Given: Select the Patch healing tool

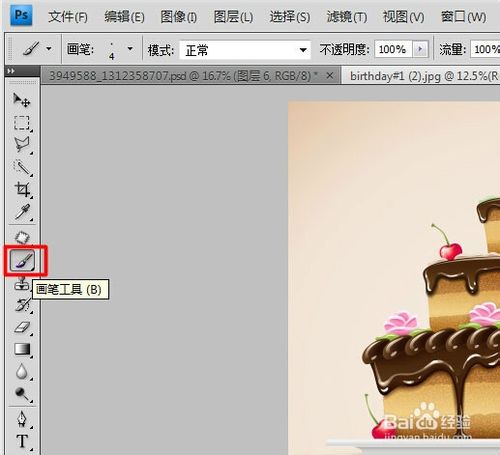Looking at the screenshot, I should pyautogui.click(x=22, y=238).
